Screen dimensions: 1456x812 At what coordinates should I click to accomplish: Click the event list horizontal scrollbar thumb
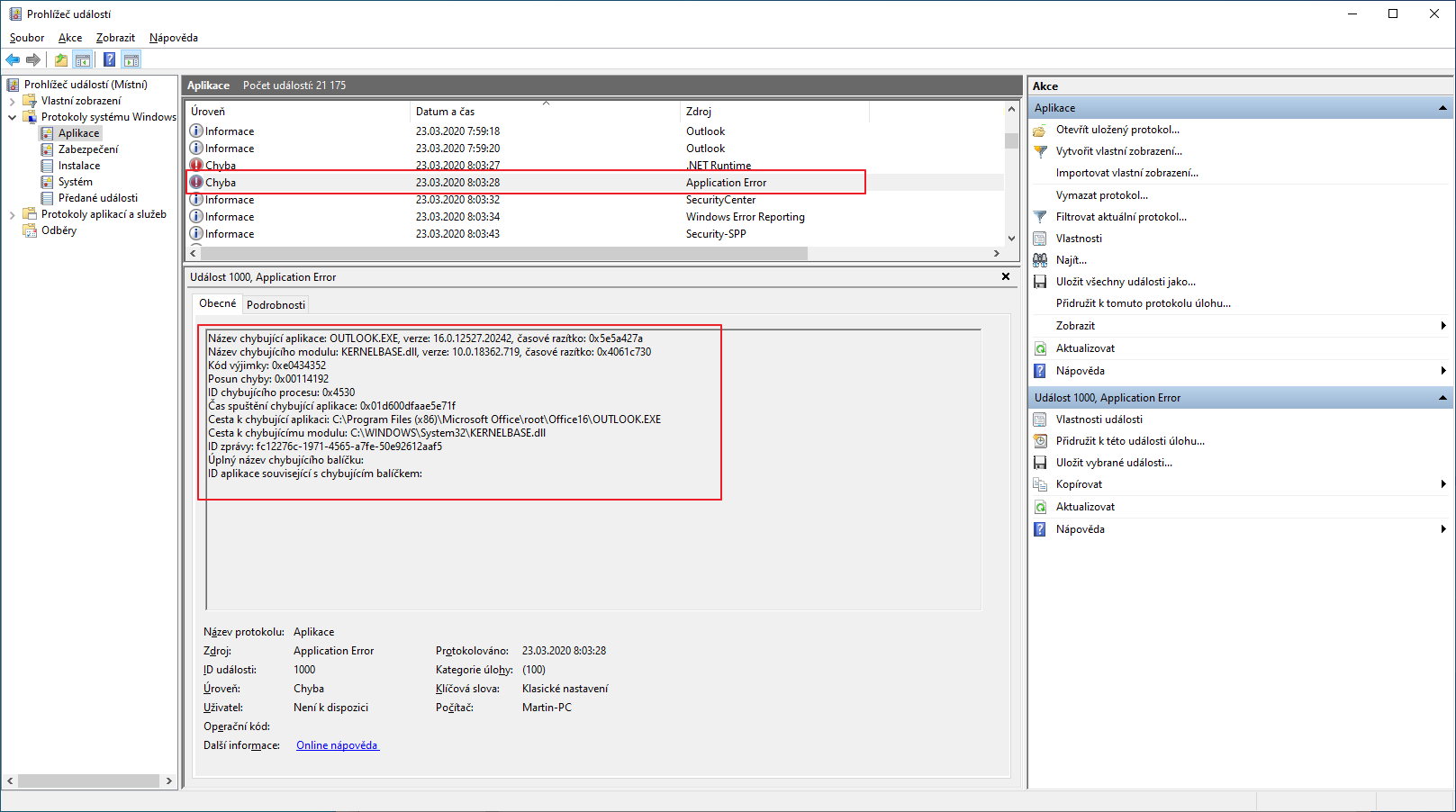504,254
